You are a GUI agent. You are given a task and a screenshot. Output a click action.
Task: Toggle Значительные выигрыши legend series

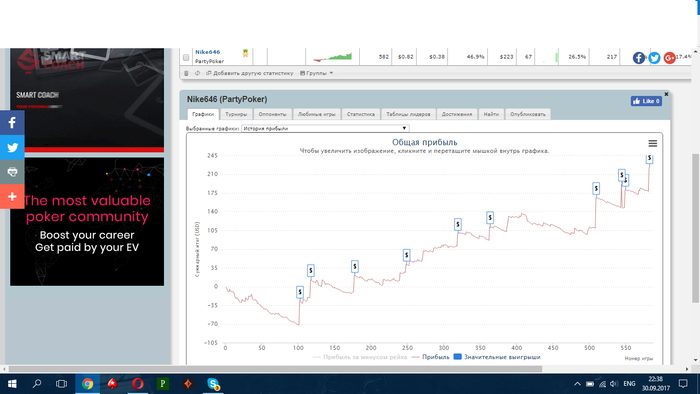(497, 357)
